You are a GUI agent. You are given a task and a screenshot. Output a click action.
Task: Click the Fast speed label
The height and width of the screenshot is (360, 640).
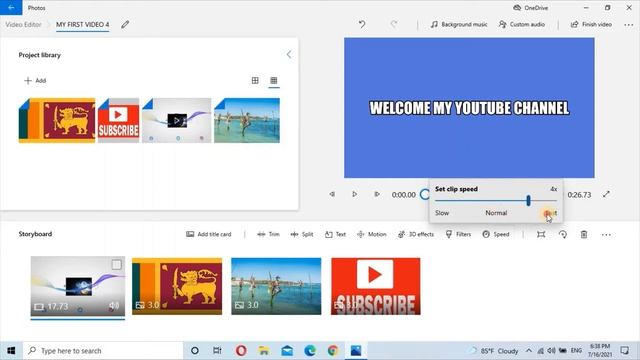coord(550,213)
